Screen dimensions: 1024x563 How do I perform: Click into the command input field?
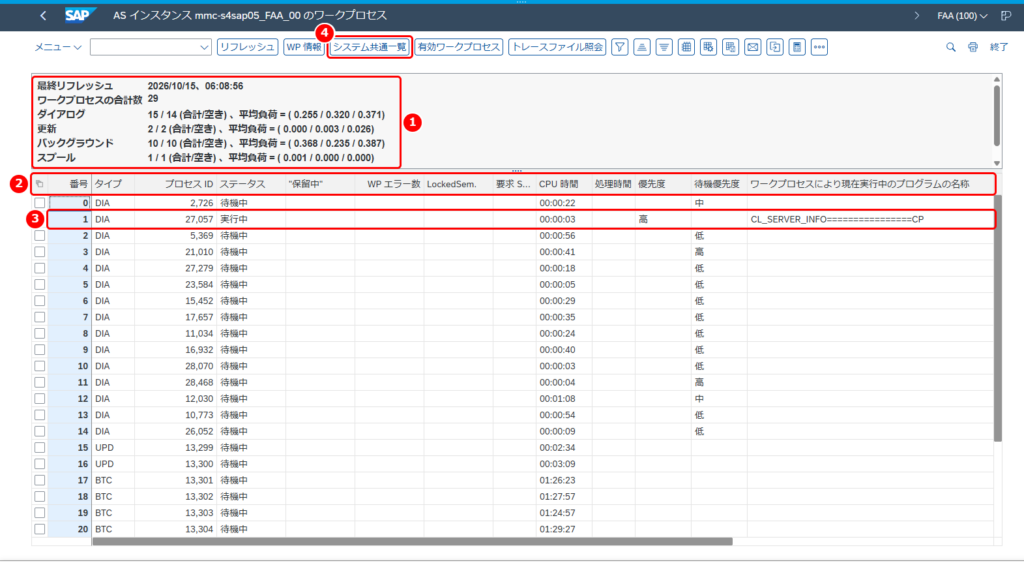point(144,47)
